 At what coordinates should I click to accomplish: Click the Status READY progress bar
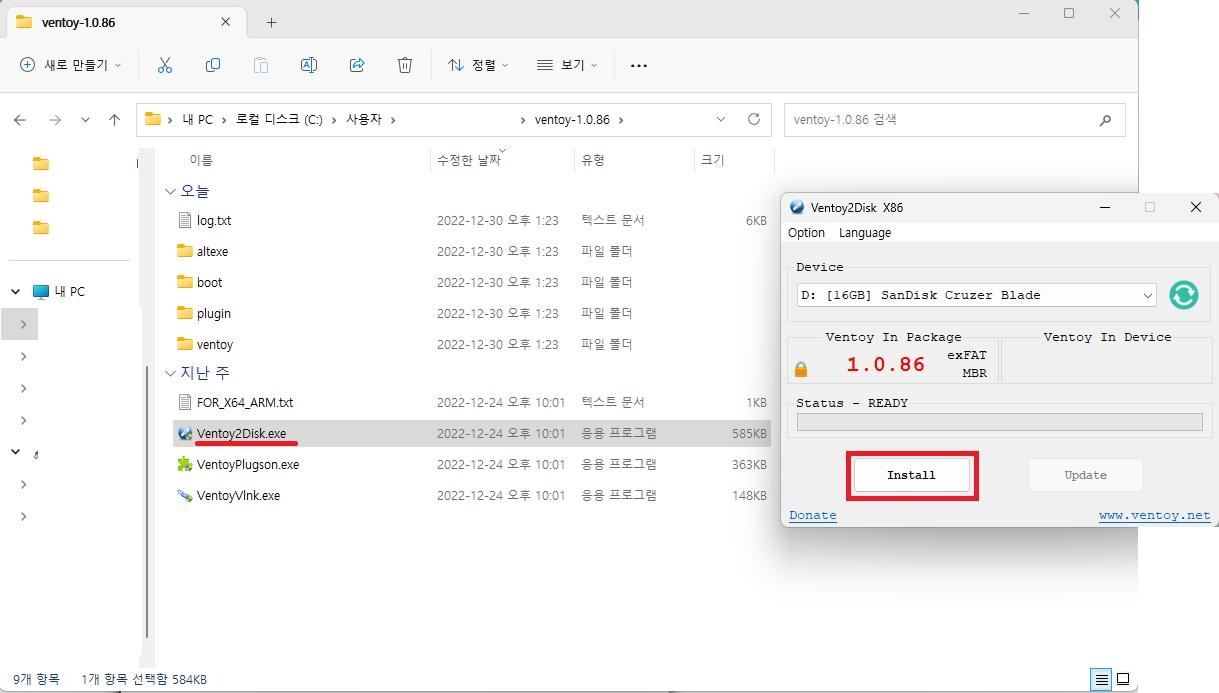[998, 422]
